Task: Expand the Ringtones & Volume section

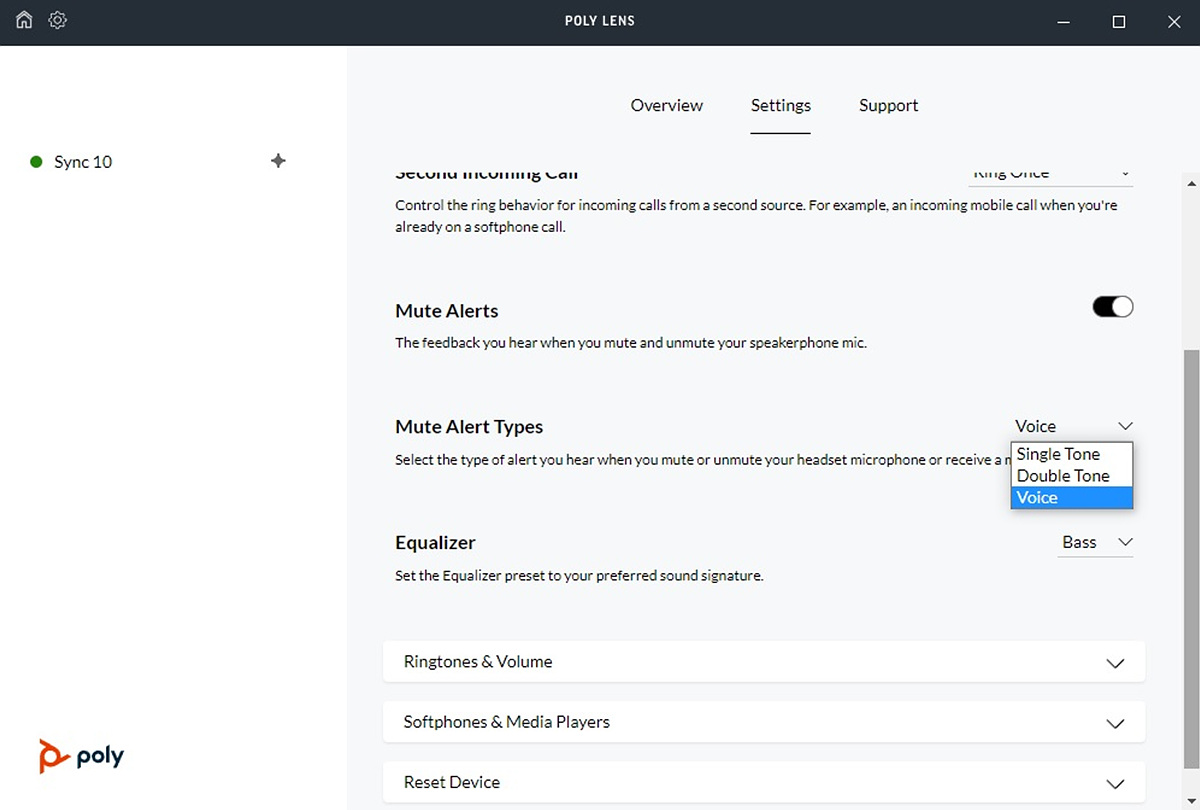Action: [764, 662]
